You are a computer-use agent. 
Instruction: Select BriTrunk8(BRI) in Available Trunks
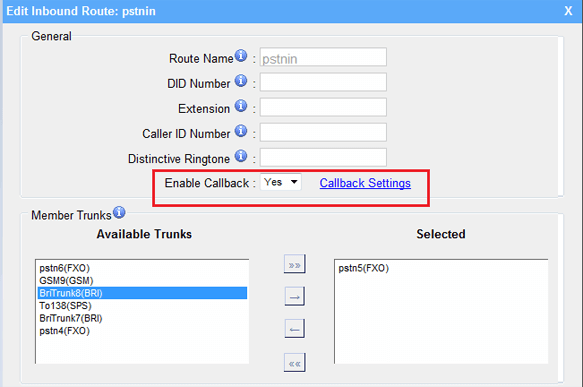[142, 293]
